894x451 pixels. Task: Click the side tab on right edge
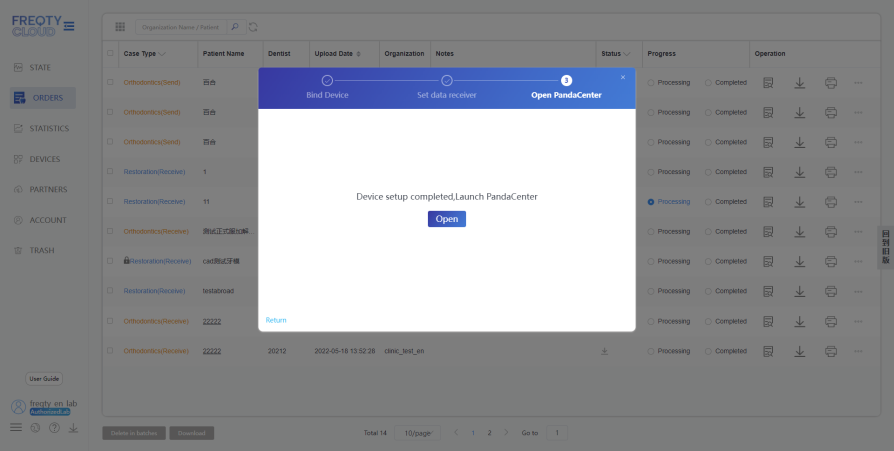[x=885, y=247]
